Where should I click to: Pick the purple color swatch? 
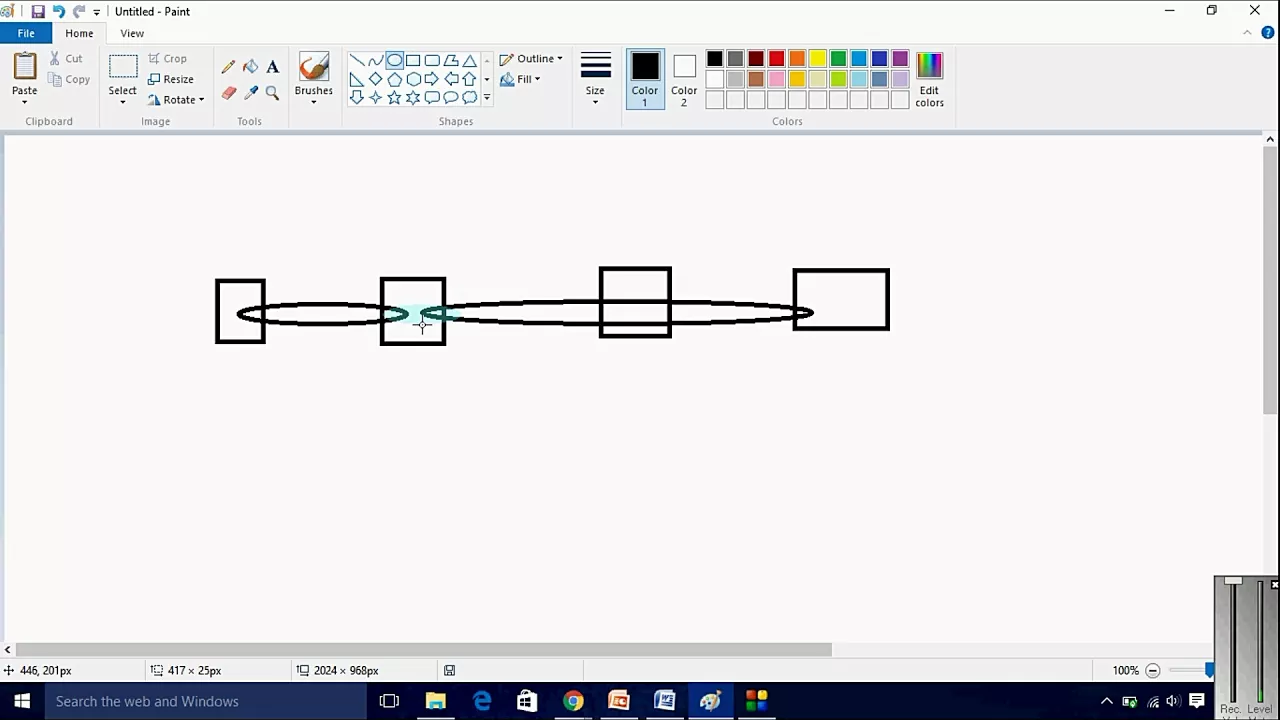tap(900, 59)
